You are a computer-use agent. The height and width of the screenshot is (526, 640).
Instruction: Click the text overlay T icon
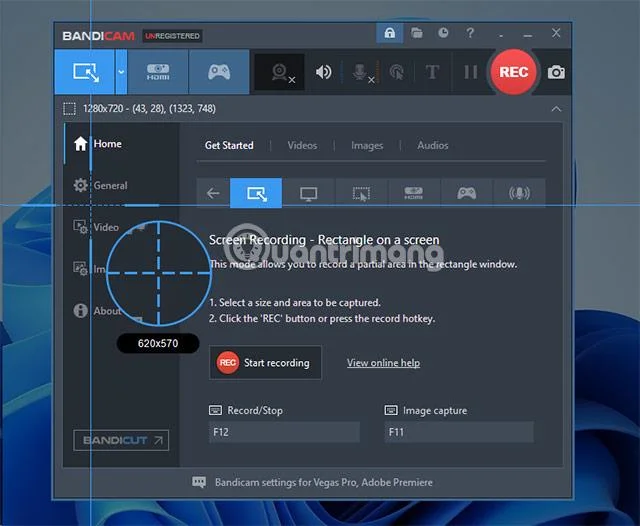432,72
